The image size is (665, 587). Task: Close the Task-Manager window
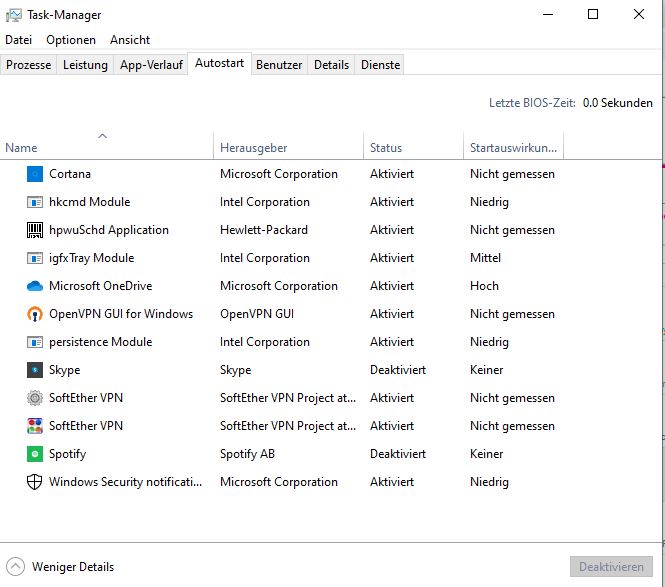pos(639,14)
